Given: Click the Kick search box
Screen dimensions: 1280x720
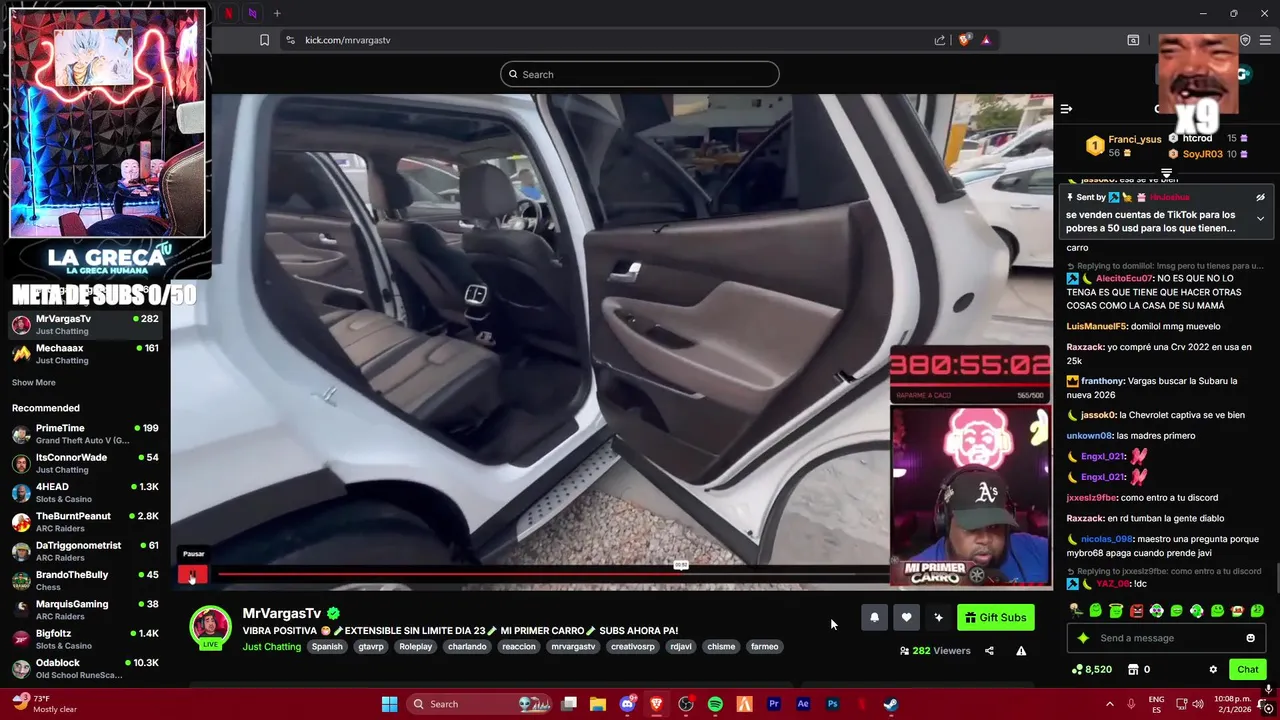Looking at the screenshot, I should (640, 74).
